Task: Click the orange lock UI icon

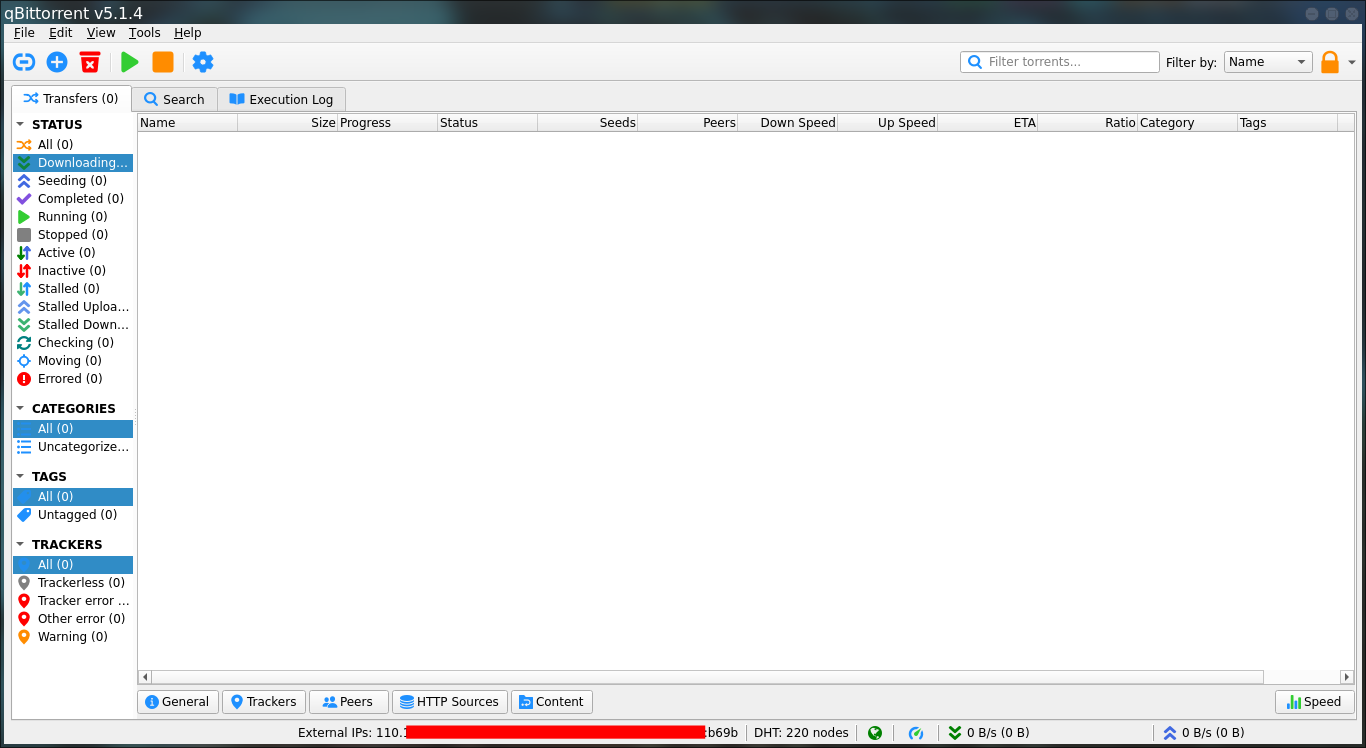Action: 1329,62
